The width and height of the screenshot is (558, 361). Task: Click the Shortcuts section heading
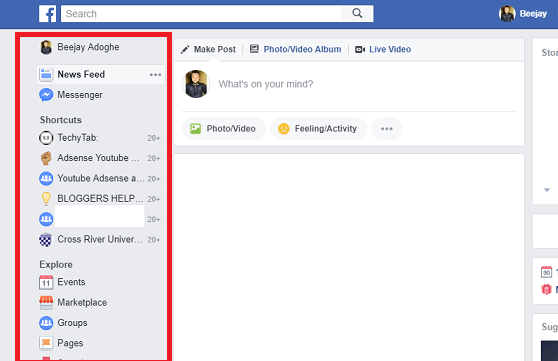(60, 120)
